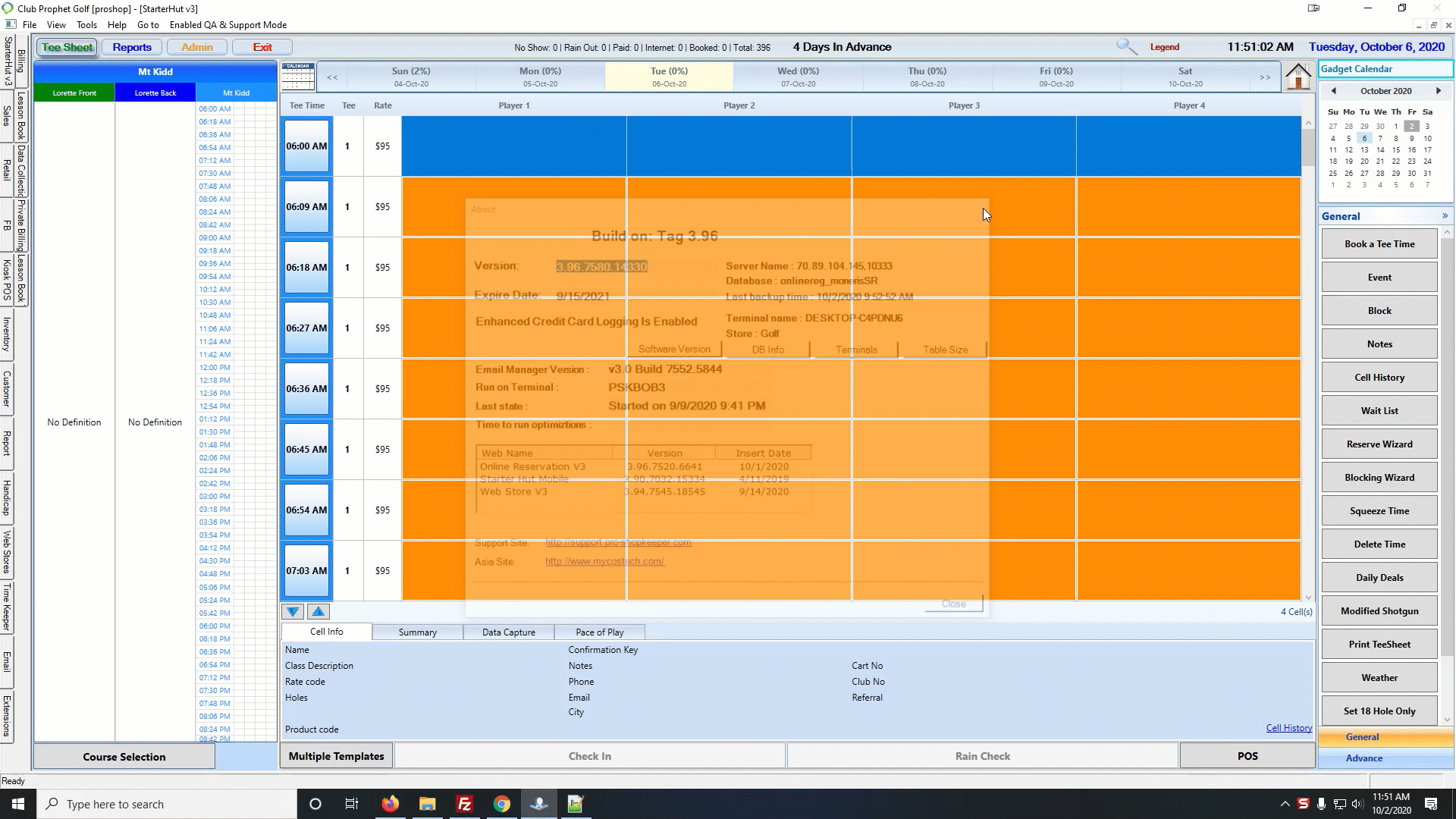Click the Legend color key label

click(1164, 47)
